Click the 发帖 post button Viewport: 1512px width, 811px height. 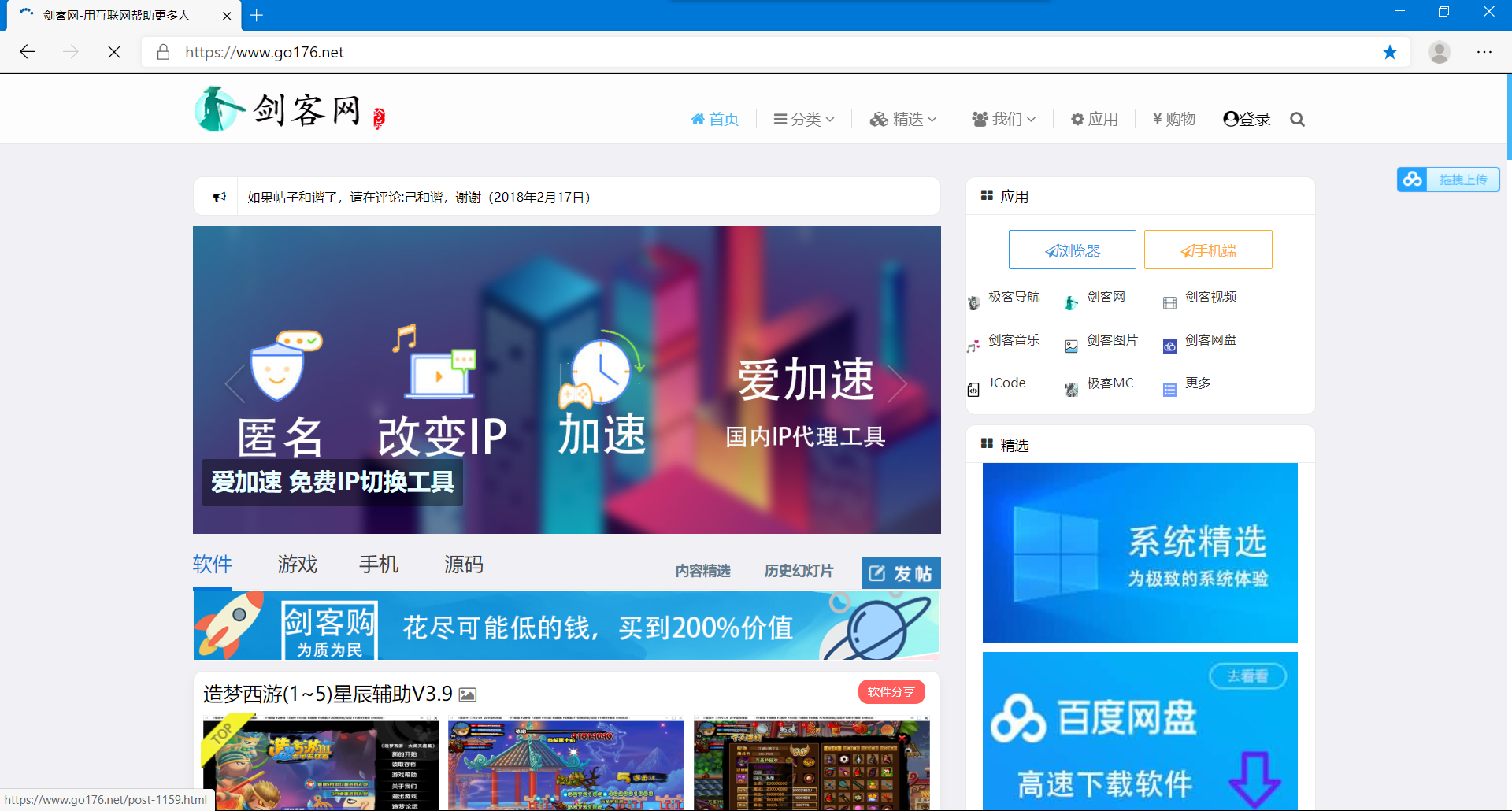point(901,572)
